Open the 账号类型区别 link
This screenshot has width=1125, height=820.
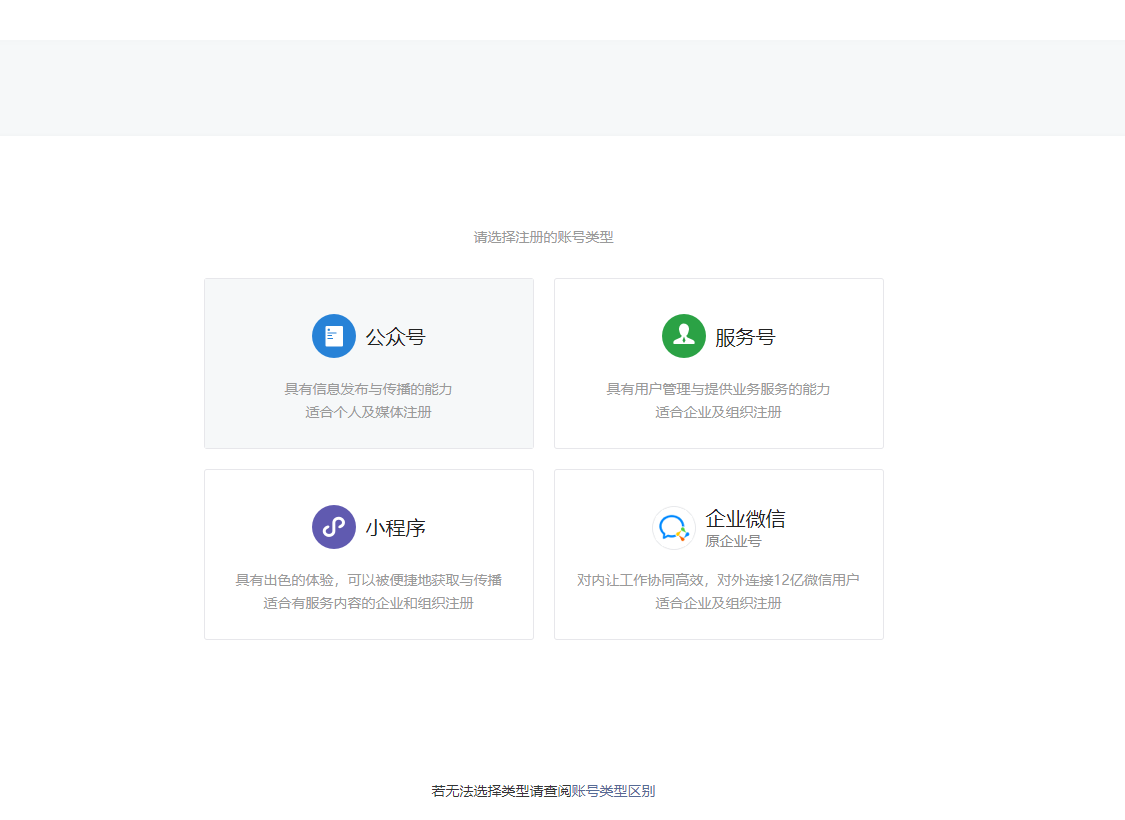pyautogui.click(x=613, y=791)
